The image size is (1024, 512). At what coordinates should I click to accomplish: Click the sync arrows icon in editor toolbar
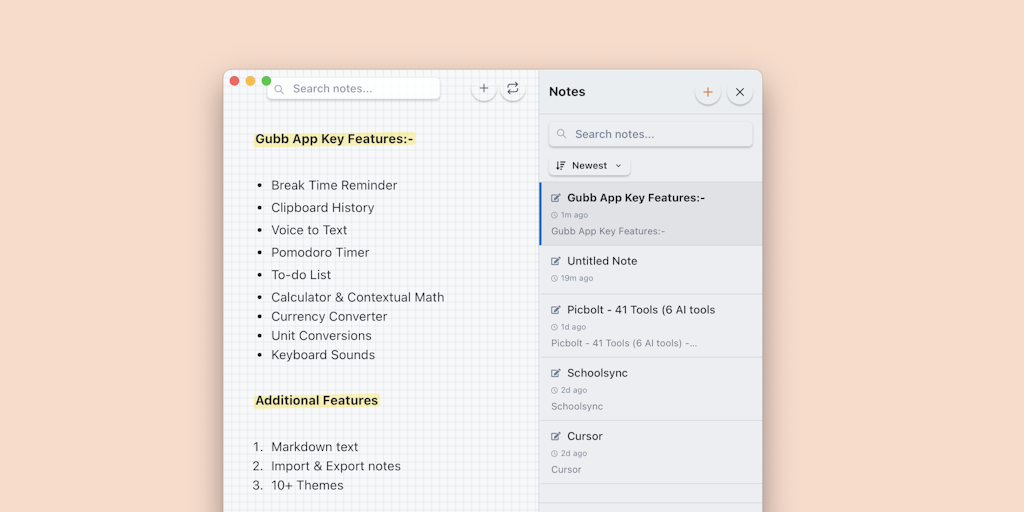512,89
